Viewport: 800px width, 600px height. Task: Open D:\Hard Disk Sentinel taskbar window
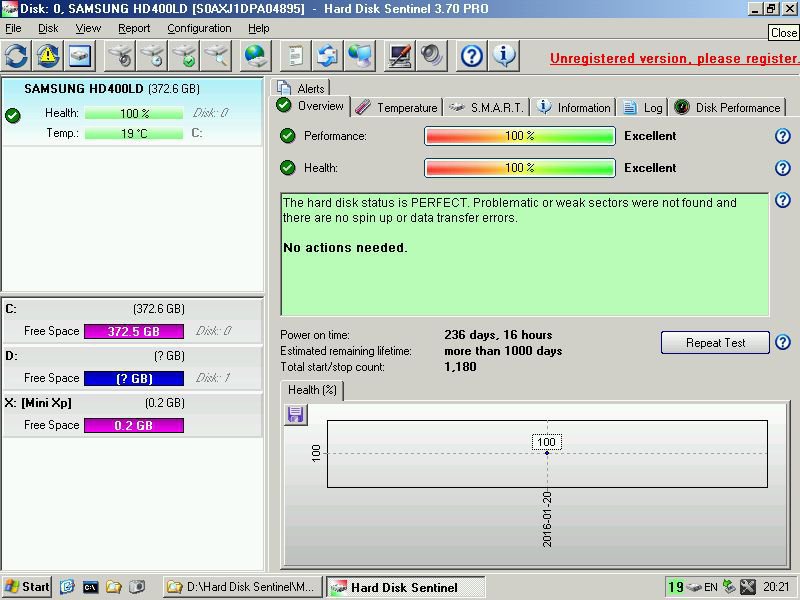tap(243, 587)
